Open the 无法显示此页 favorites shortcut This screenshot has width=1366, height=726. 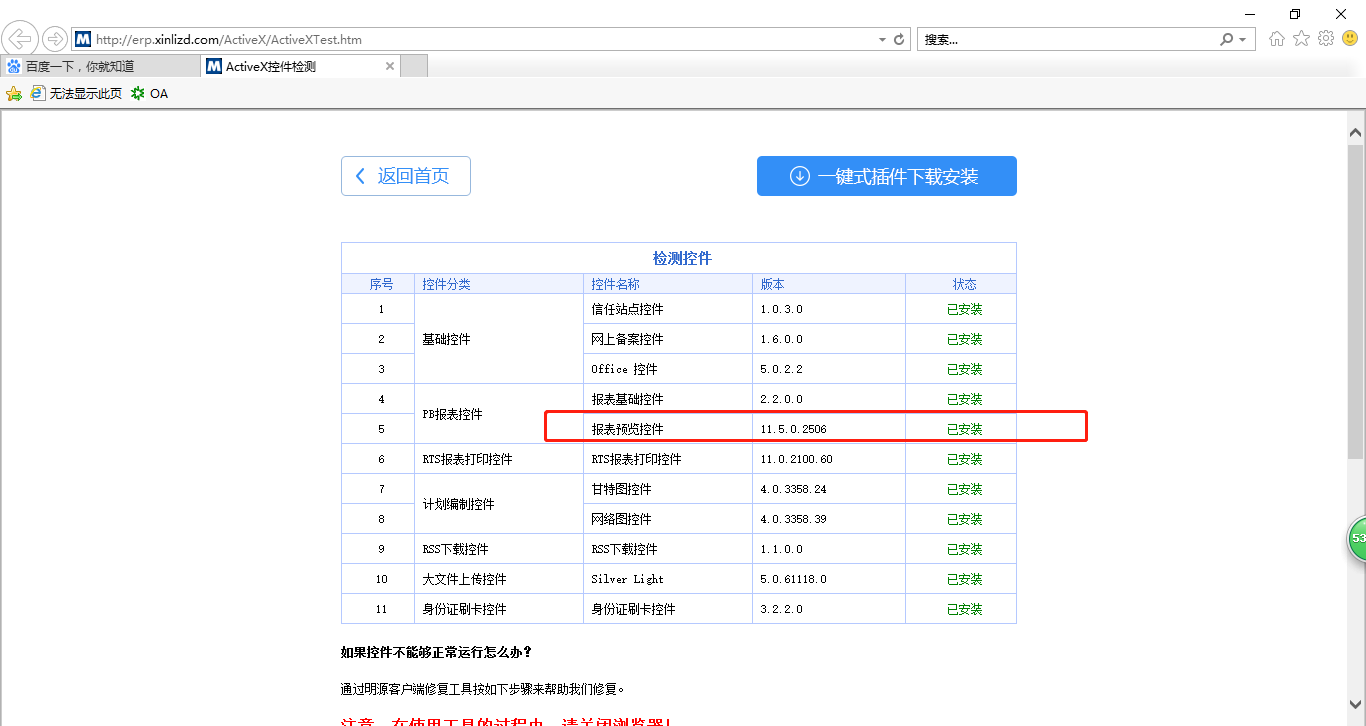tap(78, 93)
